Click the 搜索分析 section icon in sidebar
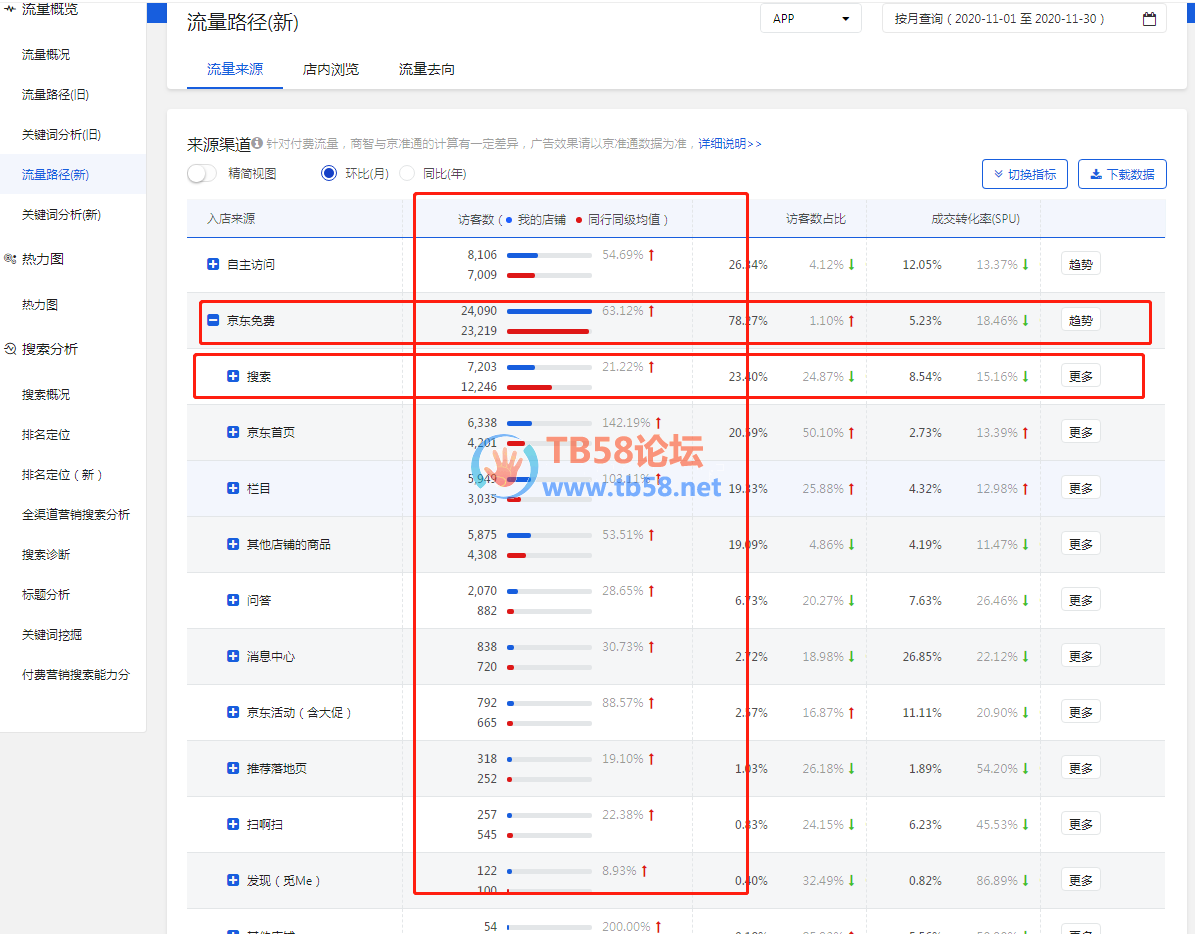The image size is (1195, 934). tap(10, 349)
